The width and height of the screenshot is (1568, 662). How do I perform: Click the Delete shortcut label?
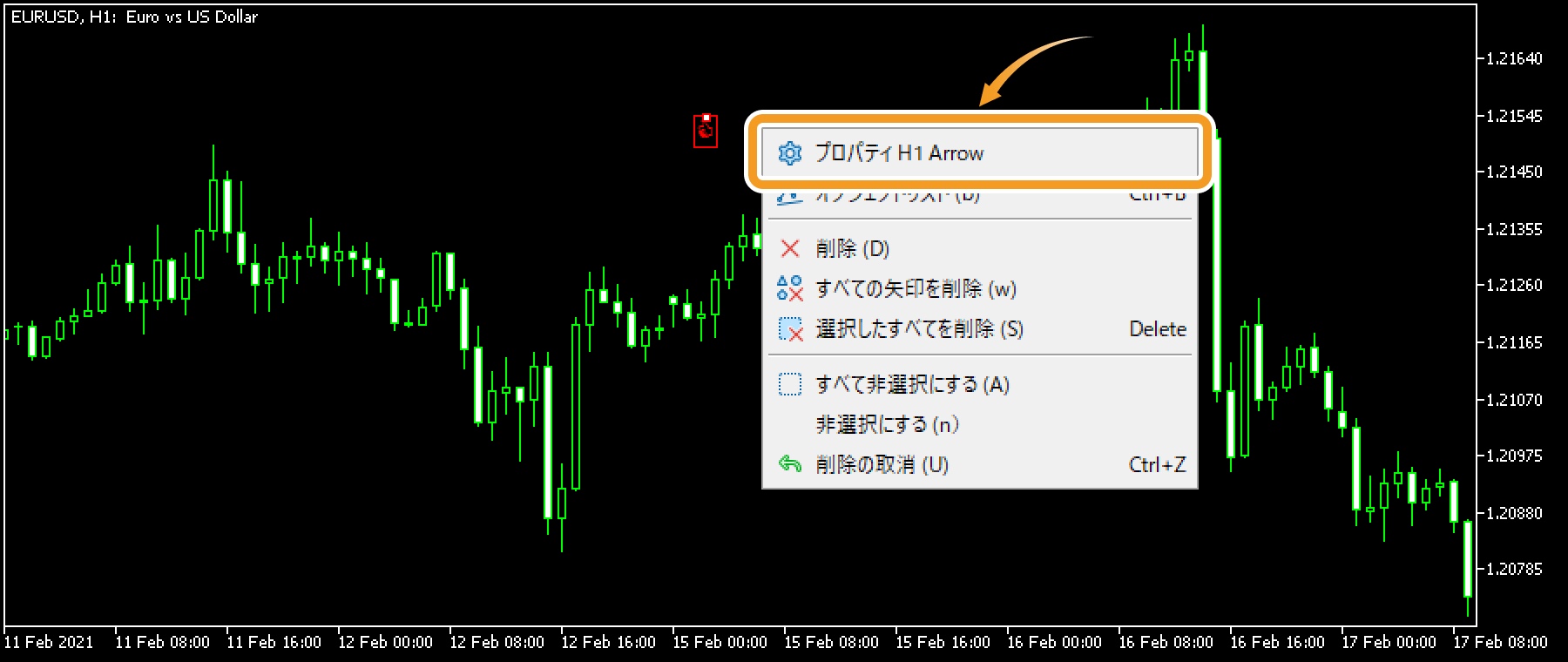(x=1158, y=329)
